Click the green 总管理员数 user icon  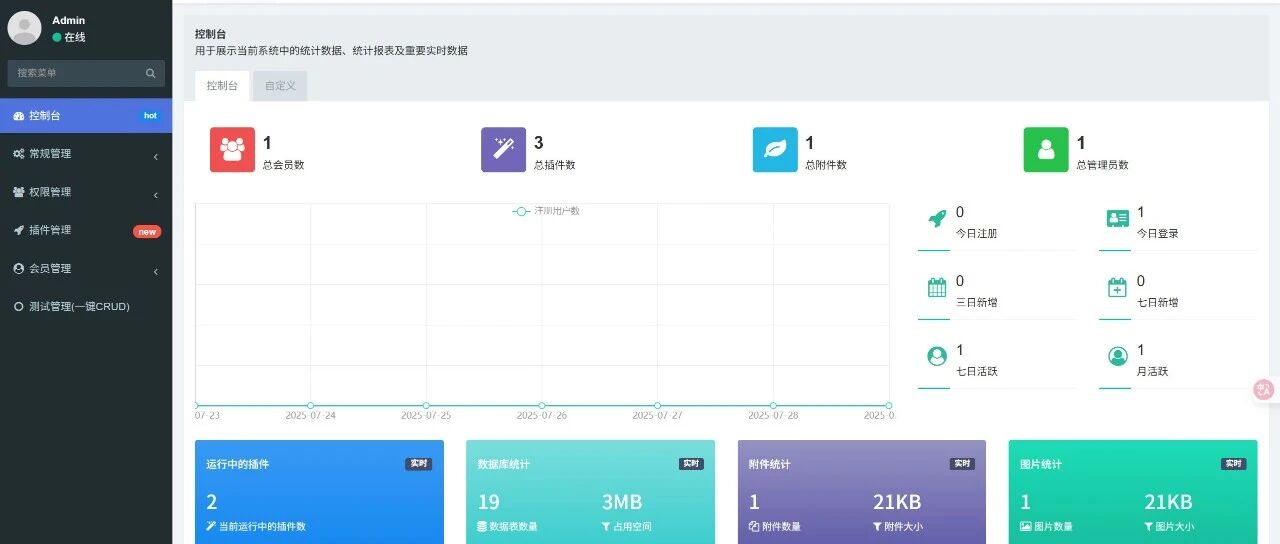point(1046,150)
